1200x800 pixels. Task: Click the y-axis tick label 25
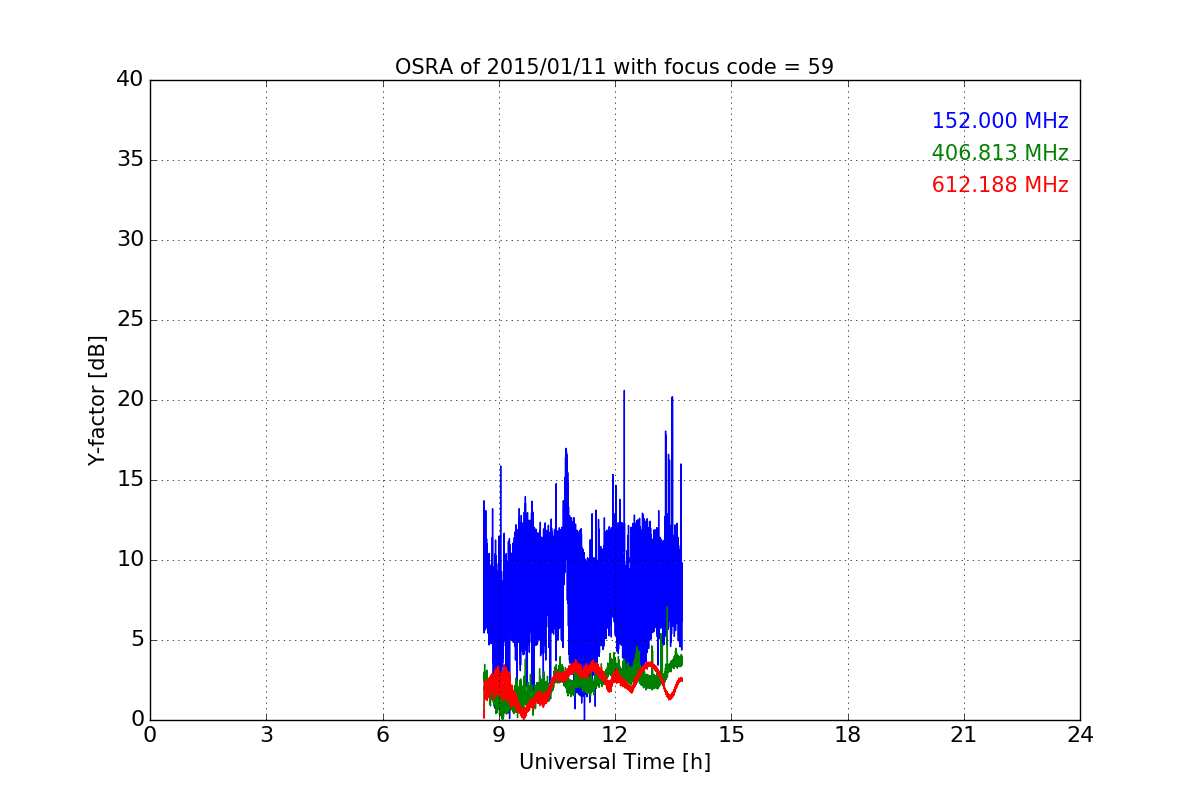130,320
